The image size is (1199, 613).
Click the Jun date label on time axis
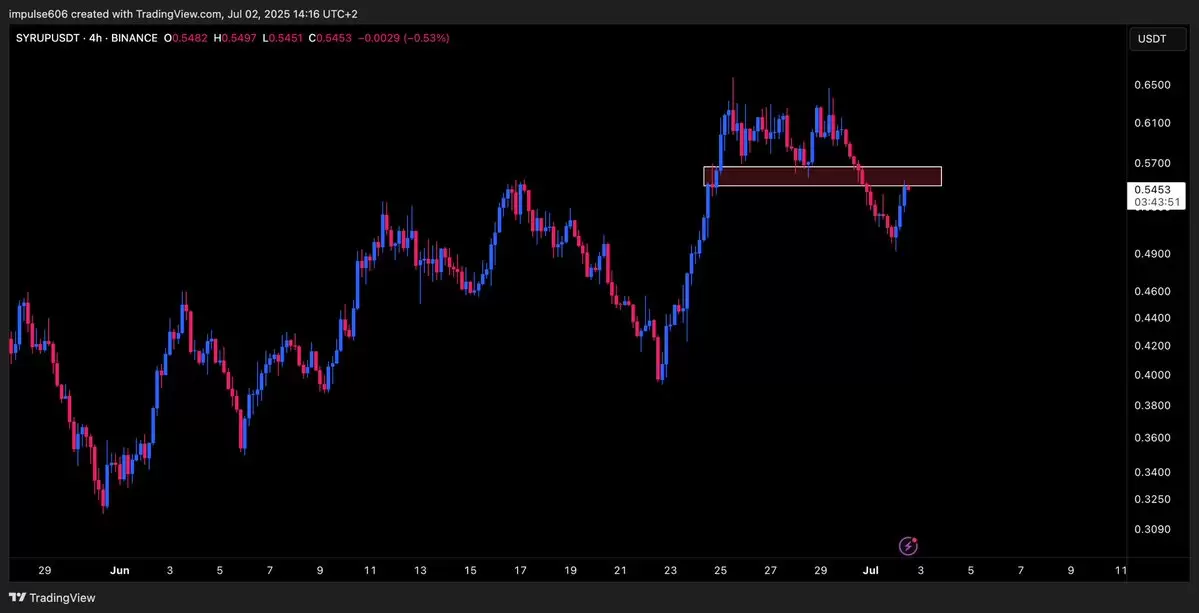pyautogui.click(x=120, y=570)
